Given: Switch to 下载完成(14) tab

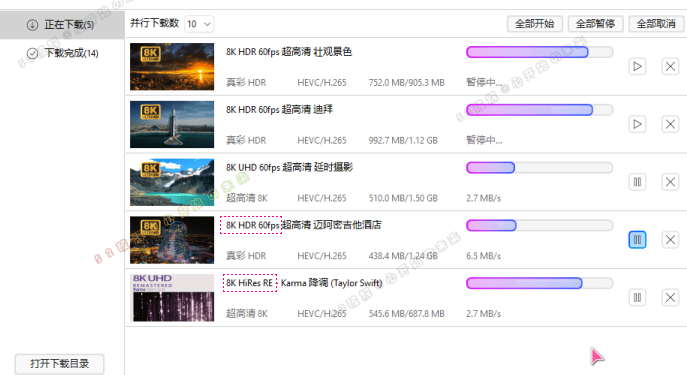Looking at the screenshot, I should tap(62, 53).
